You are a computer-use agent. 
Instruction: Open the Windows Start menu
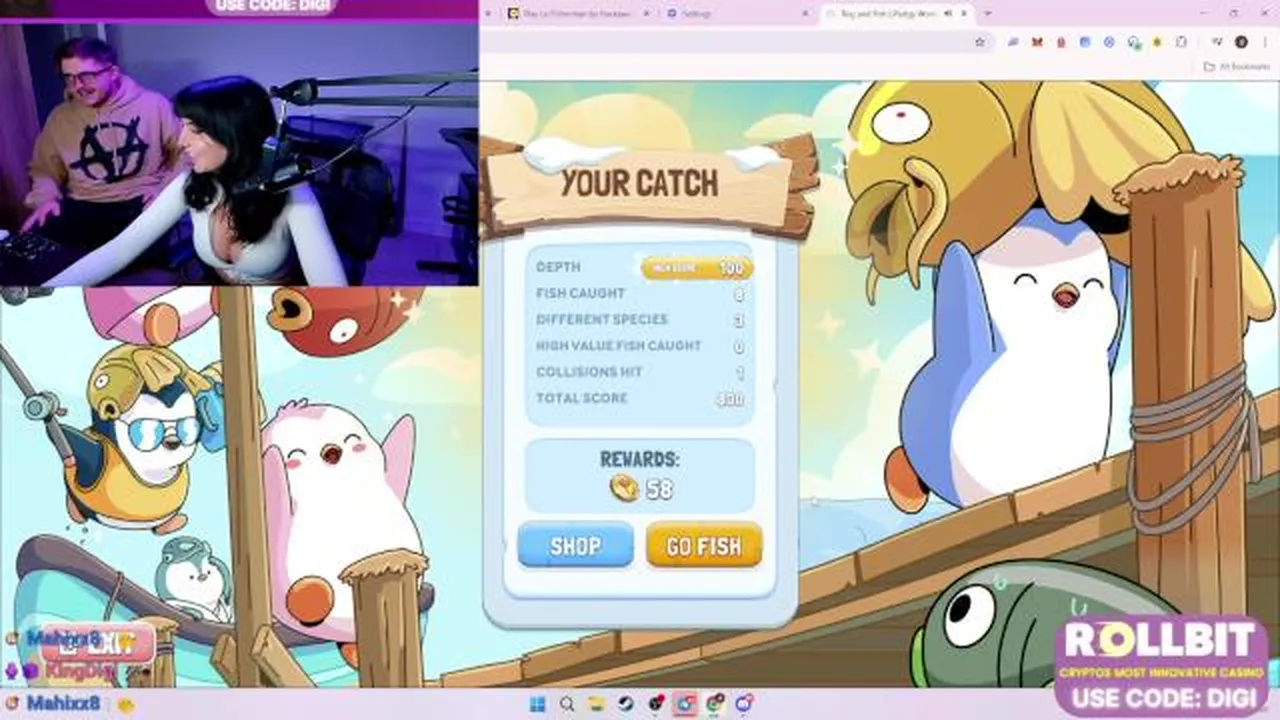tap(537, 704)
